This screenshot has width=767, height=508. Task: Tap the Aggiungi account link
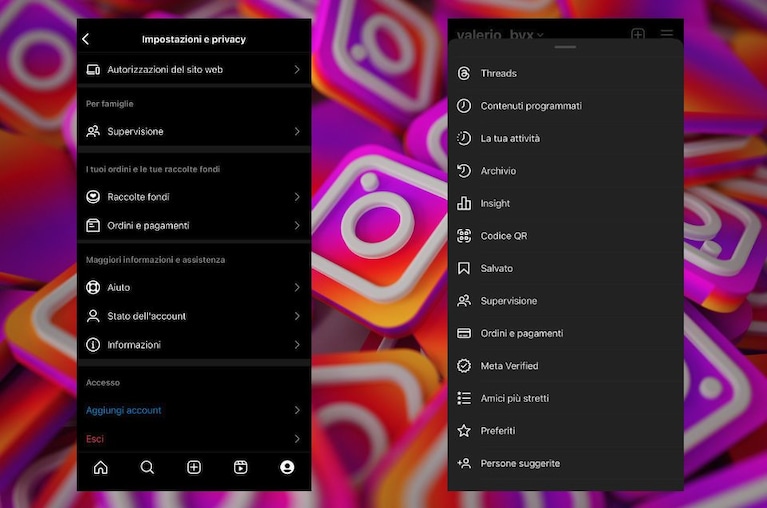123,410
